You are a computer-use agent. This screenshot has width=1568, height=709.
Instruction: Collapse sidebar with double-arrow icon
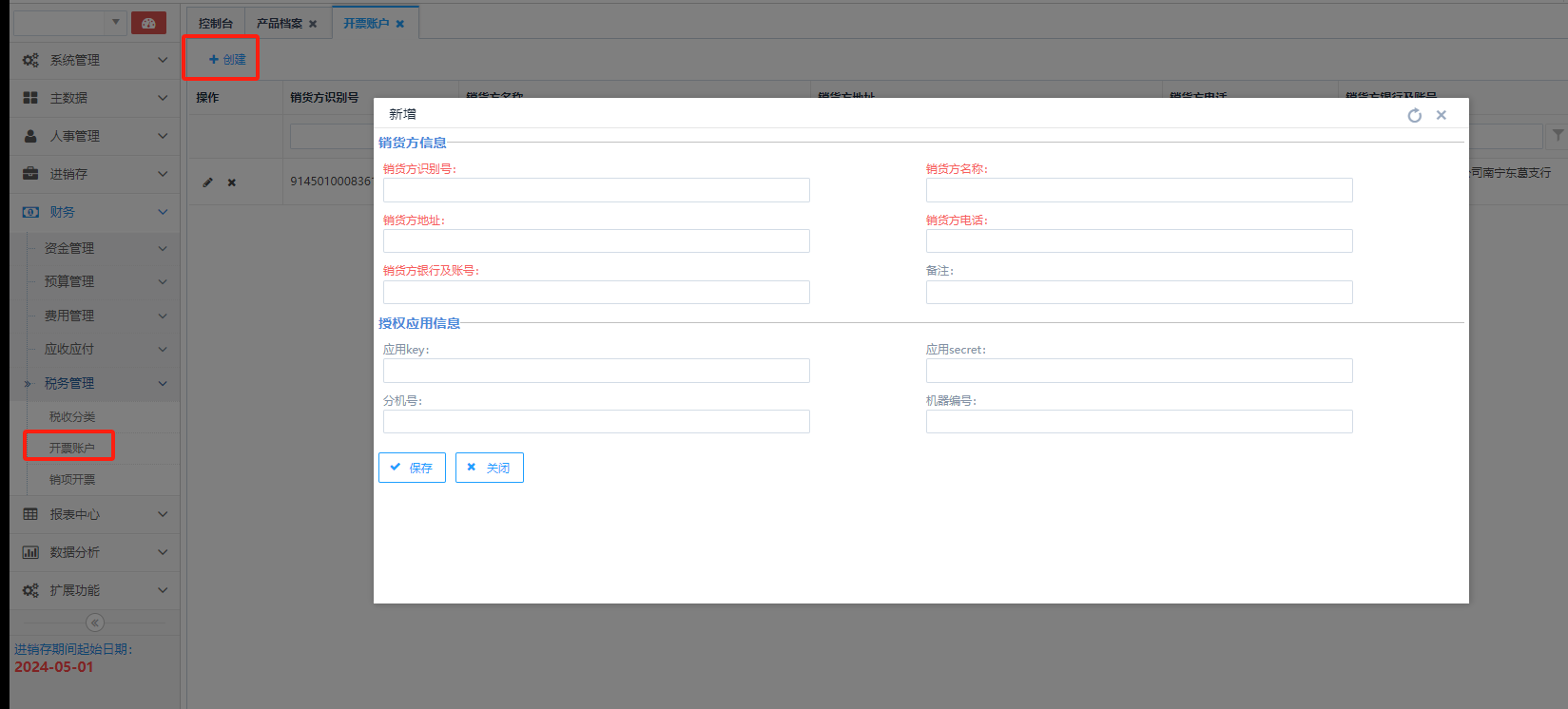[95, 623]
